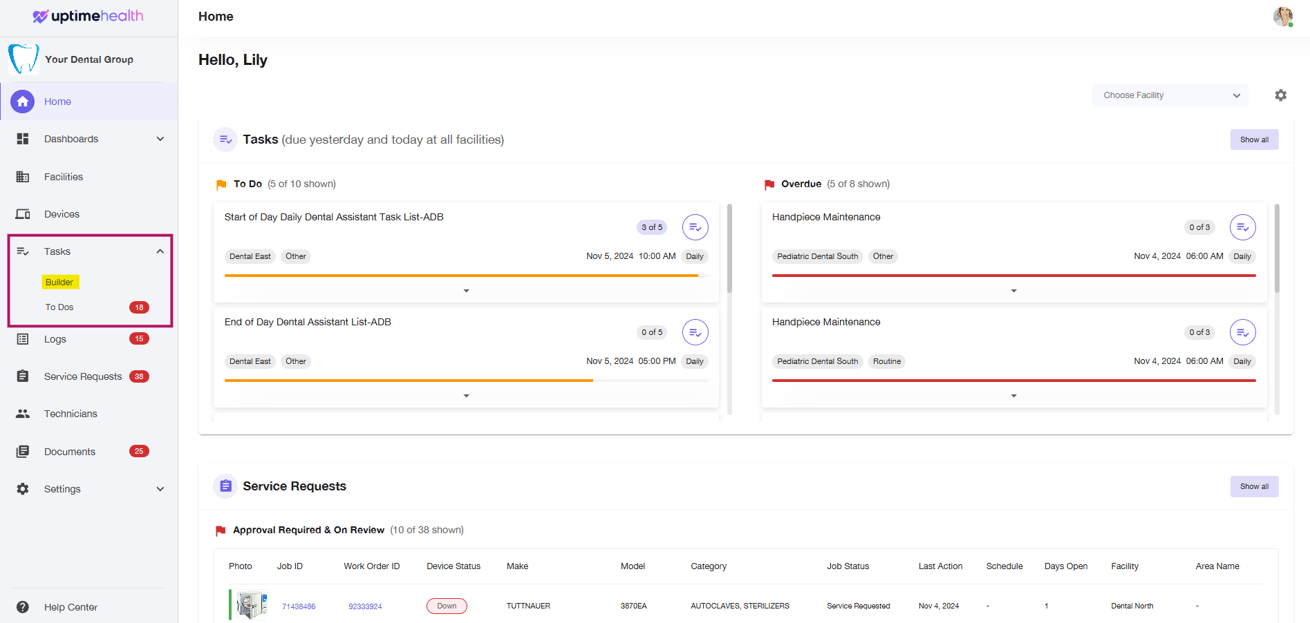This screenshot has height=623, width=1310.
Task: Expand the Dashboards sidebar section
Action: point(159,139)
